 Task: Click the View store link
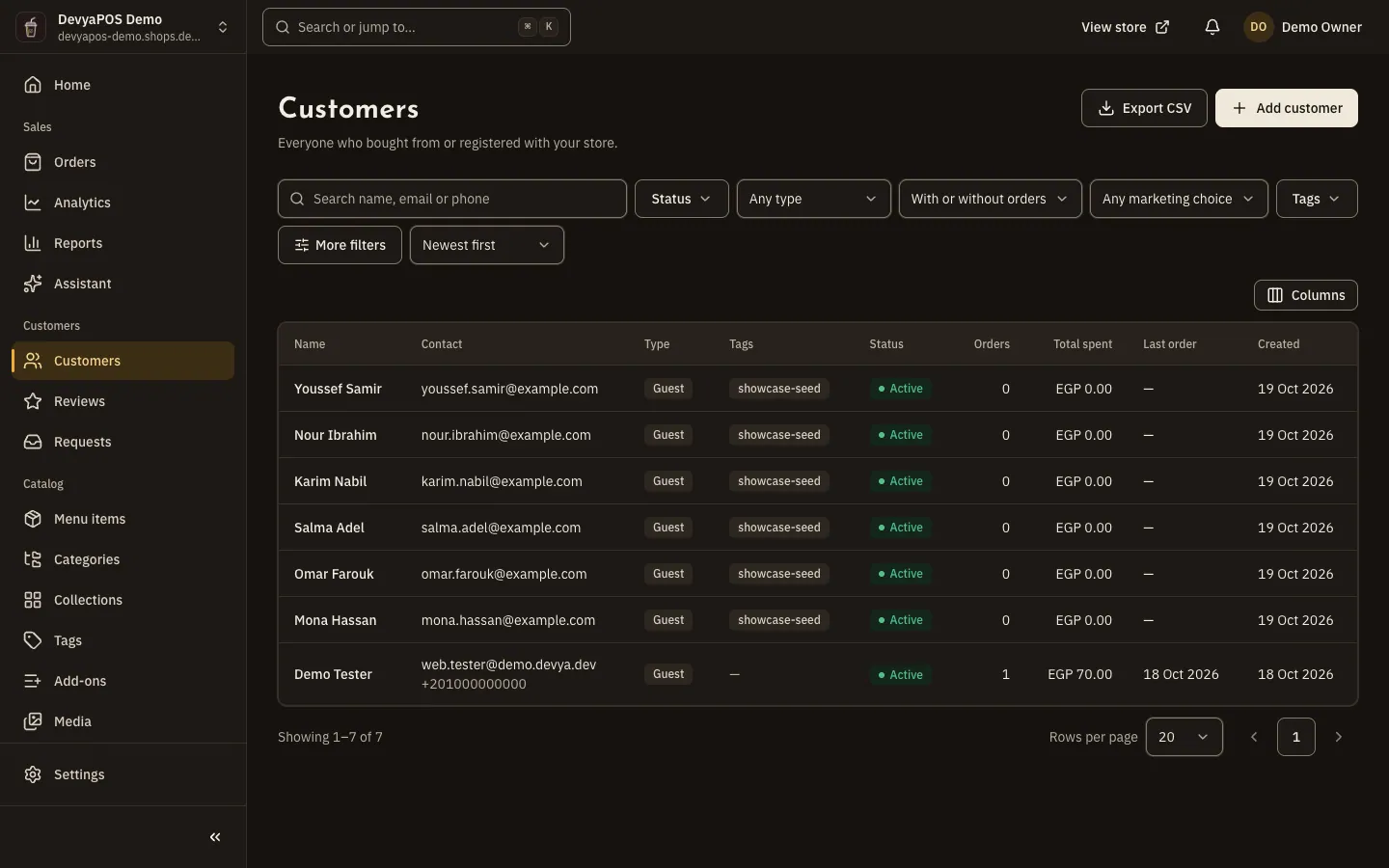click(x=1125, y=27)
